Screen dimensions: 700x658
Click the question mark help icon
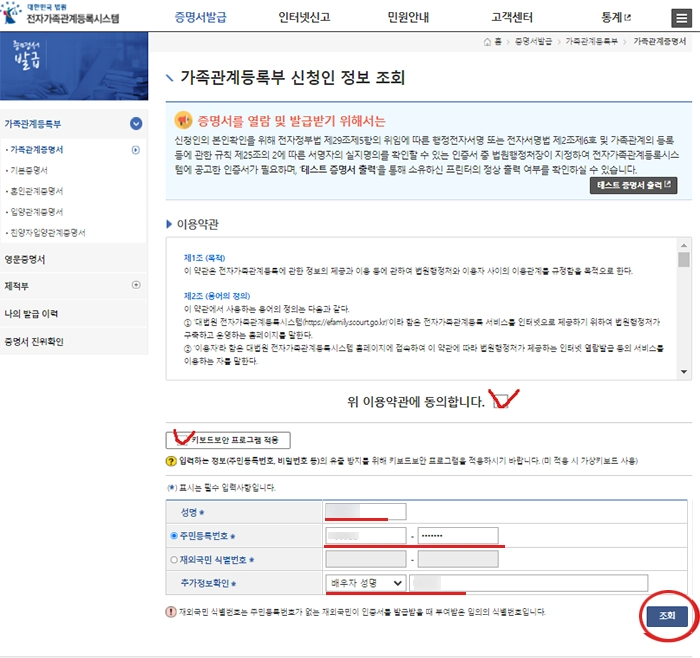coord(171,461)
